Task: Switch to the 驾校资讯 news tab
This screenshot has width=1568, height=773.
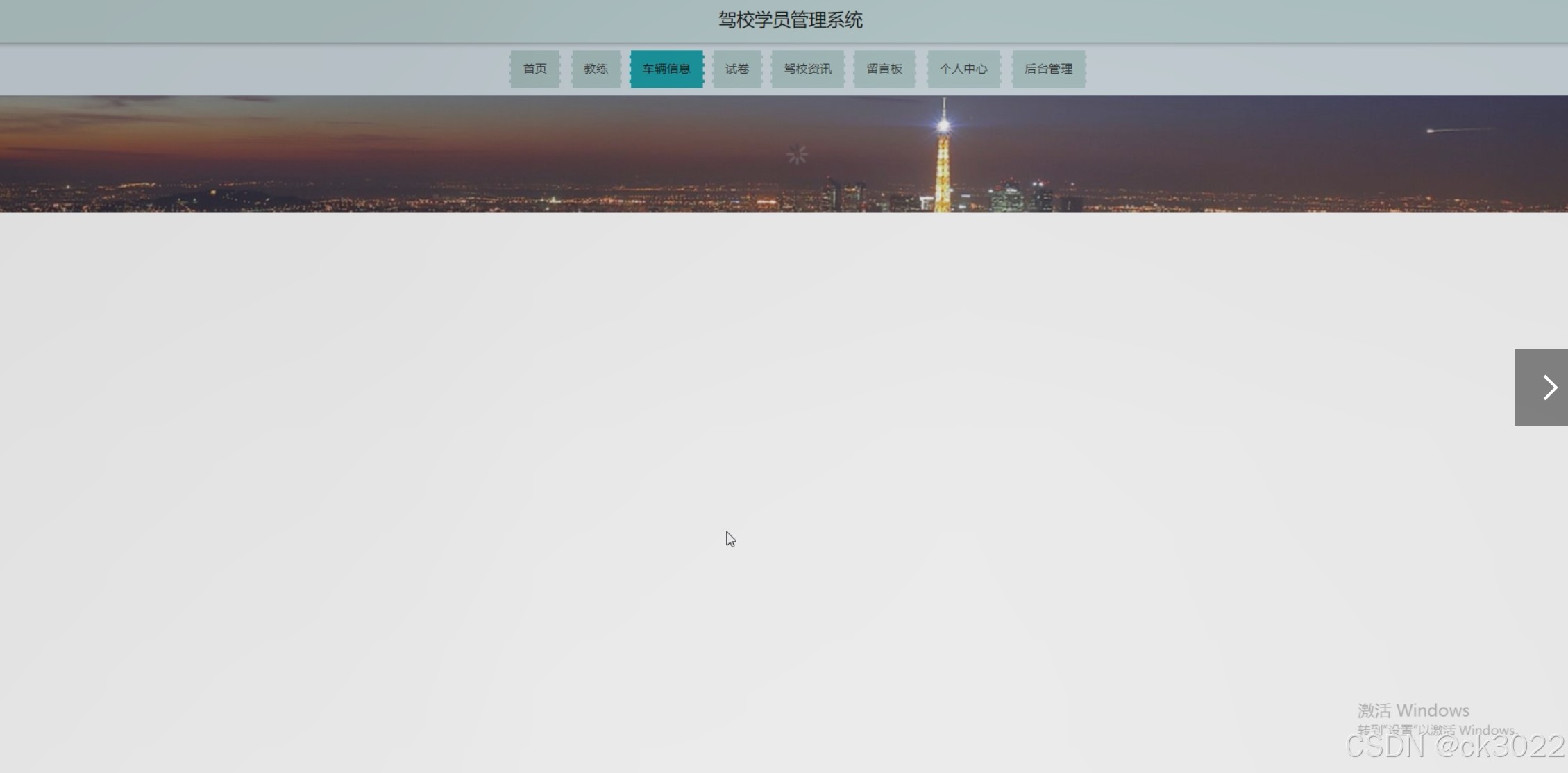Action: pyautogui.click(x=807, y=69)
